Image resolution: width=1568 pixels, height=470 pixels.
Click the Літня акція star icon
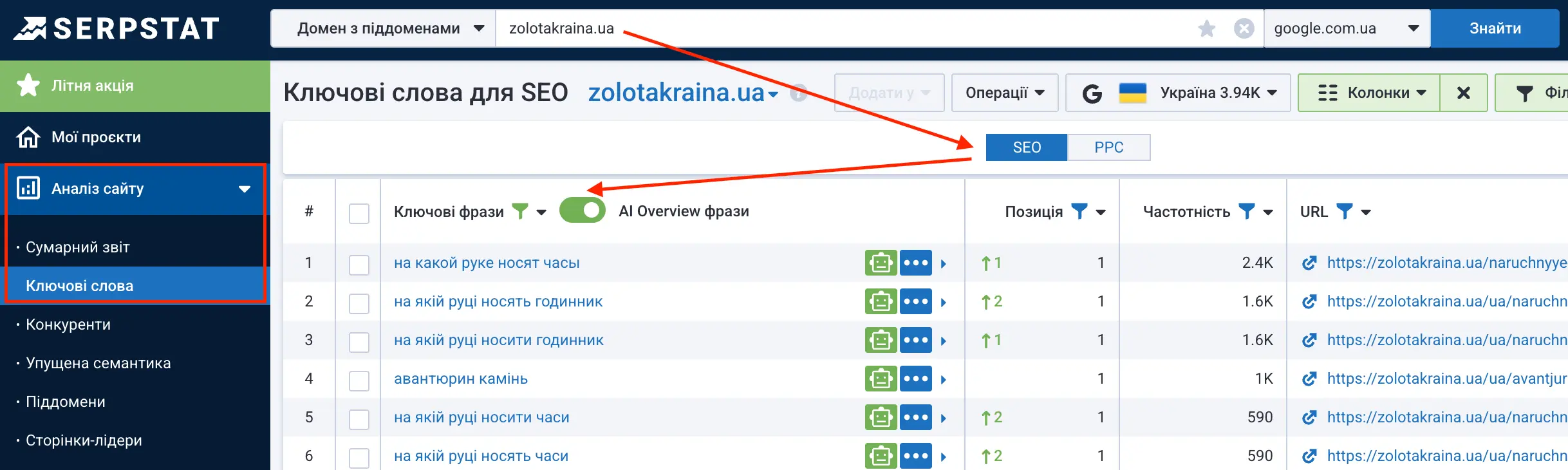(28, 85)
